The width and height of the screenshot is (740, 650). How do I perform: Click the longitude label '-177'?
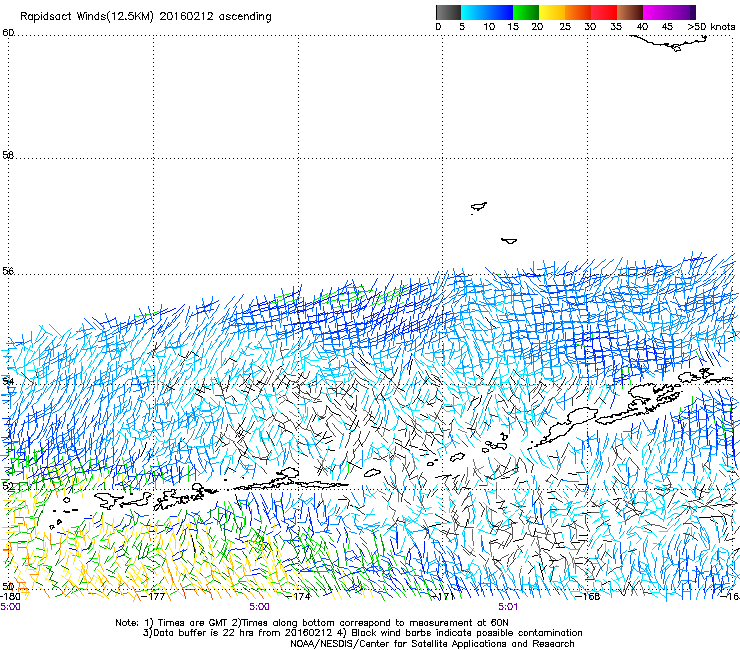tap(153, 596)
